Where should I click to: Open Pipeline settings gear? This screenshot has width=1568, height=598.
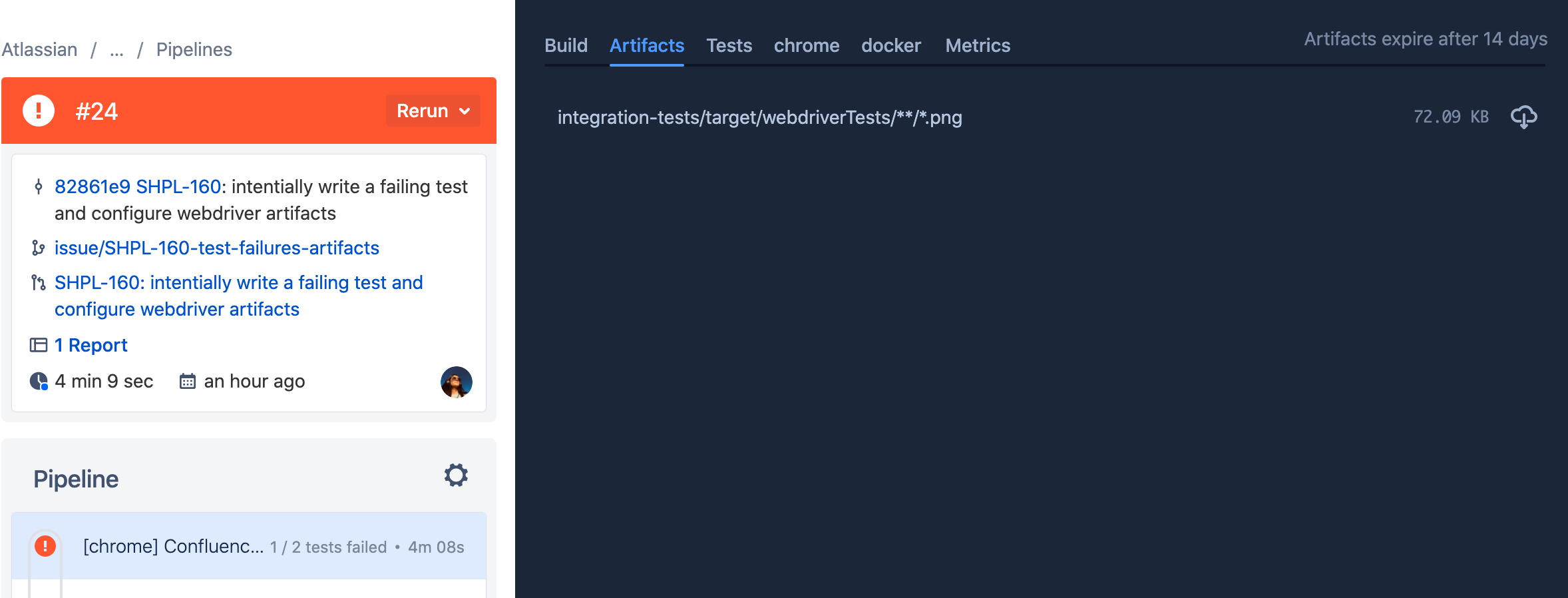click(x=456, y=475)
